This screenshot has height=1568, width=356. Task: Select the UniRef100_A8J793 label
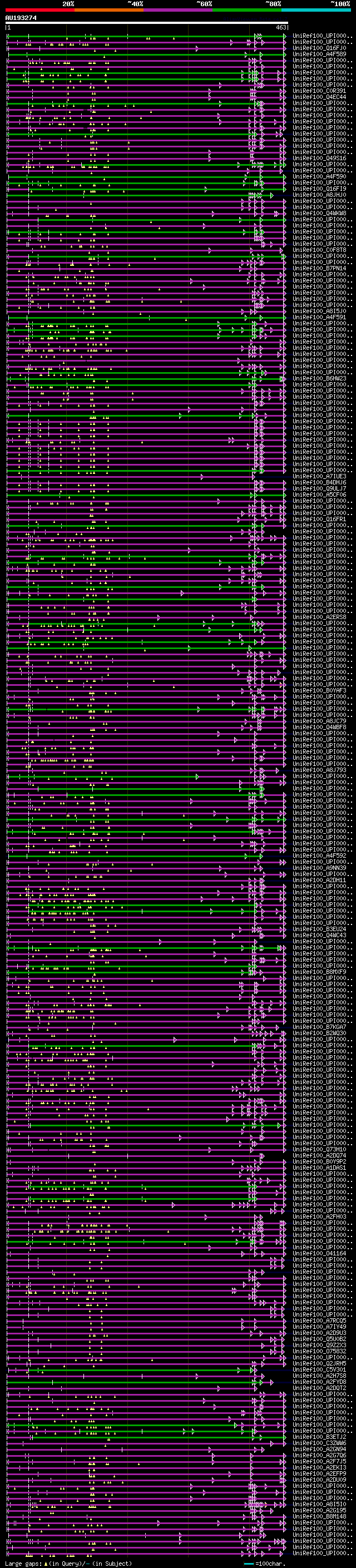(x=319, y=770)
